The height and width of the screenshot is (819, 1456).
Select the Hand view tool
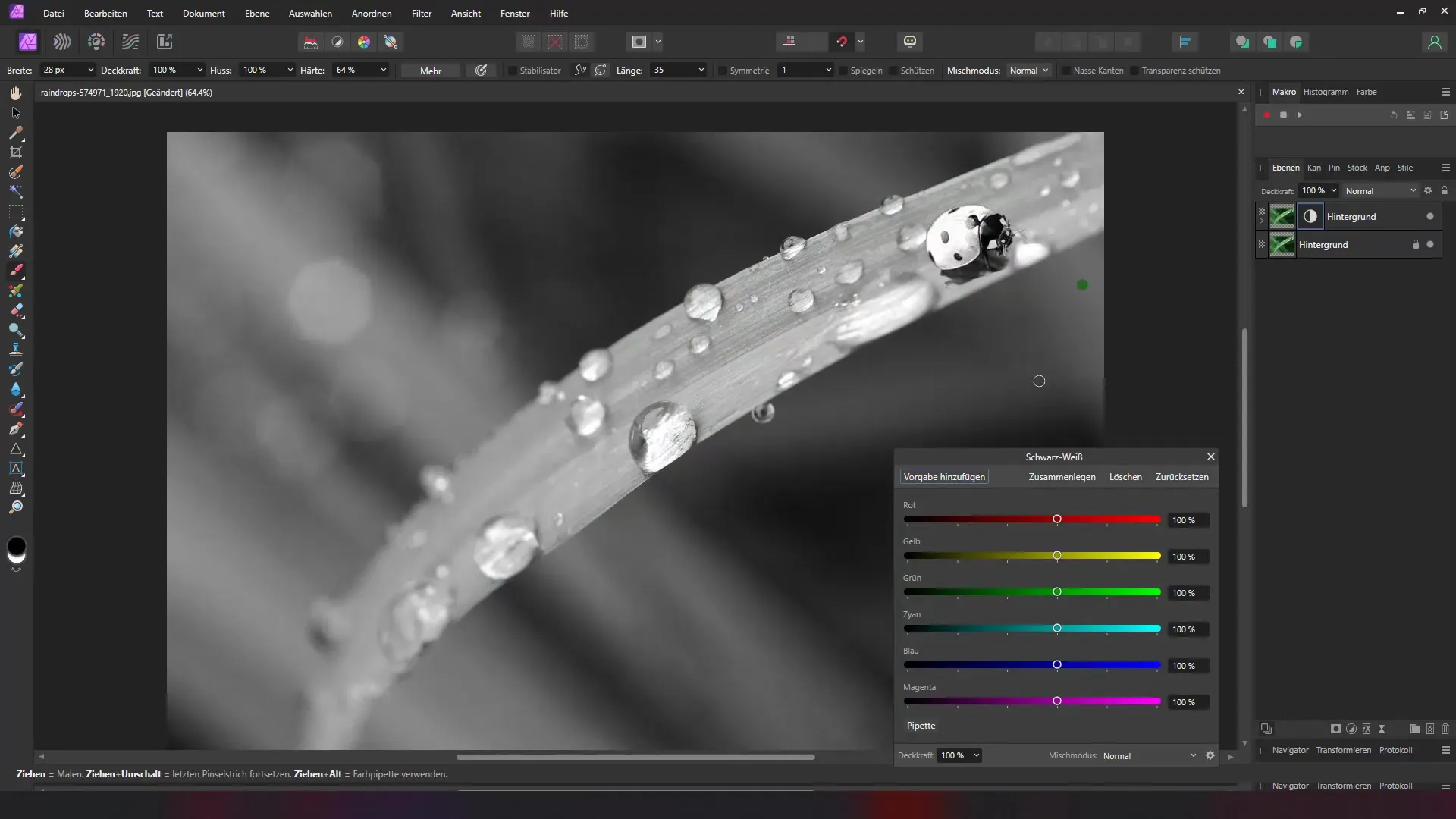16,93
